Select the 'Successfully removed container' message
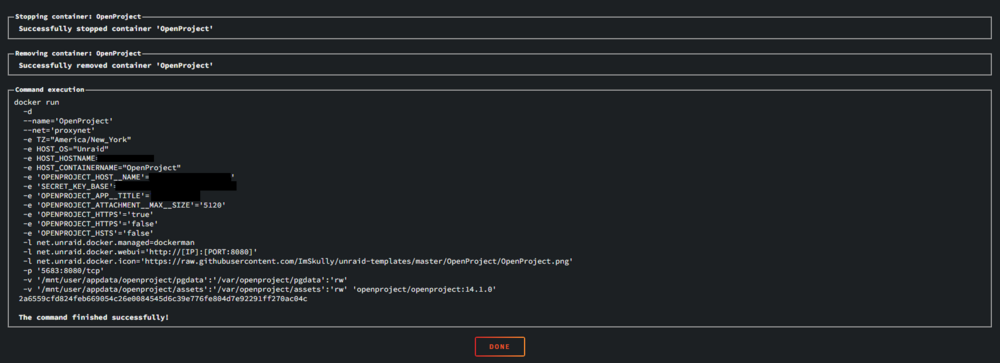Viewport: 1000px width, 363px height. click(x=115, y=66)
